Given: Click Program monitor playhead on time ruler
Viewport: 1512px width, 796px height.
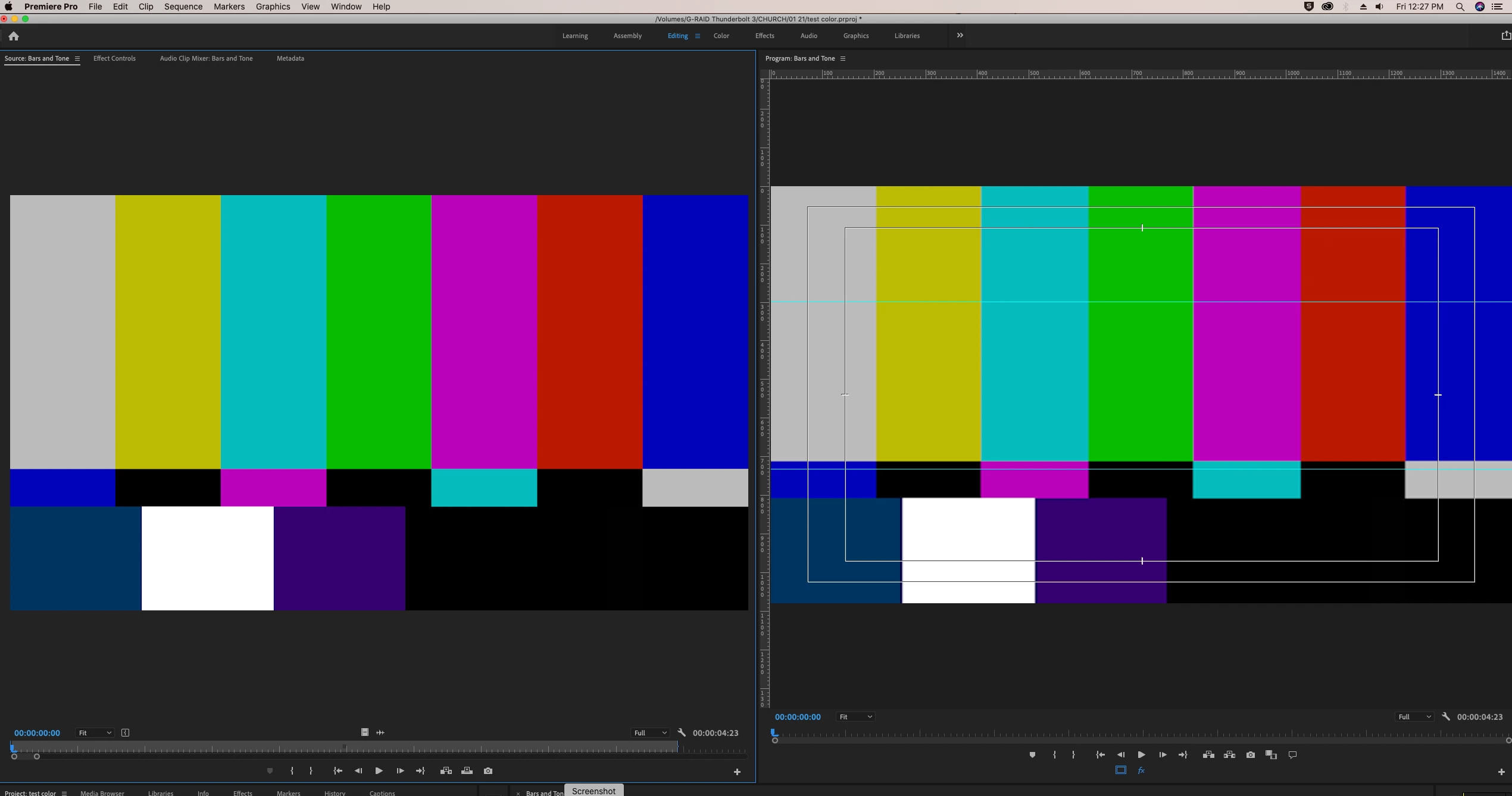Looking at the screenshot, I should [774, 732].
